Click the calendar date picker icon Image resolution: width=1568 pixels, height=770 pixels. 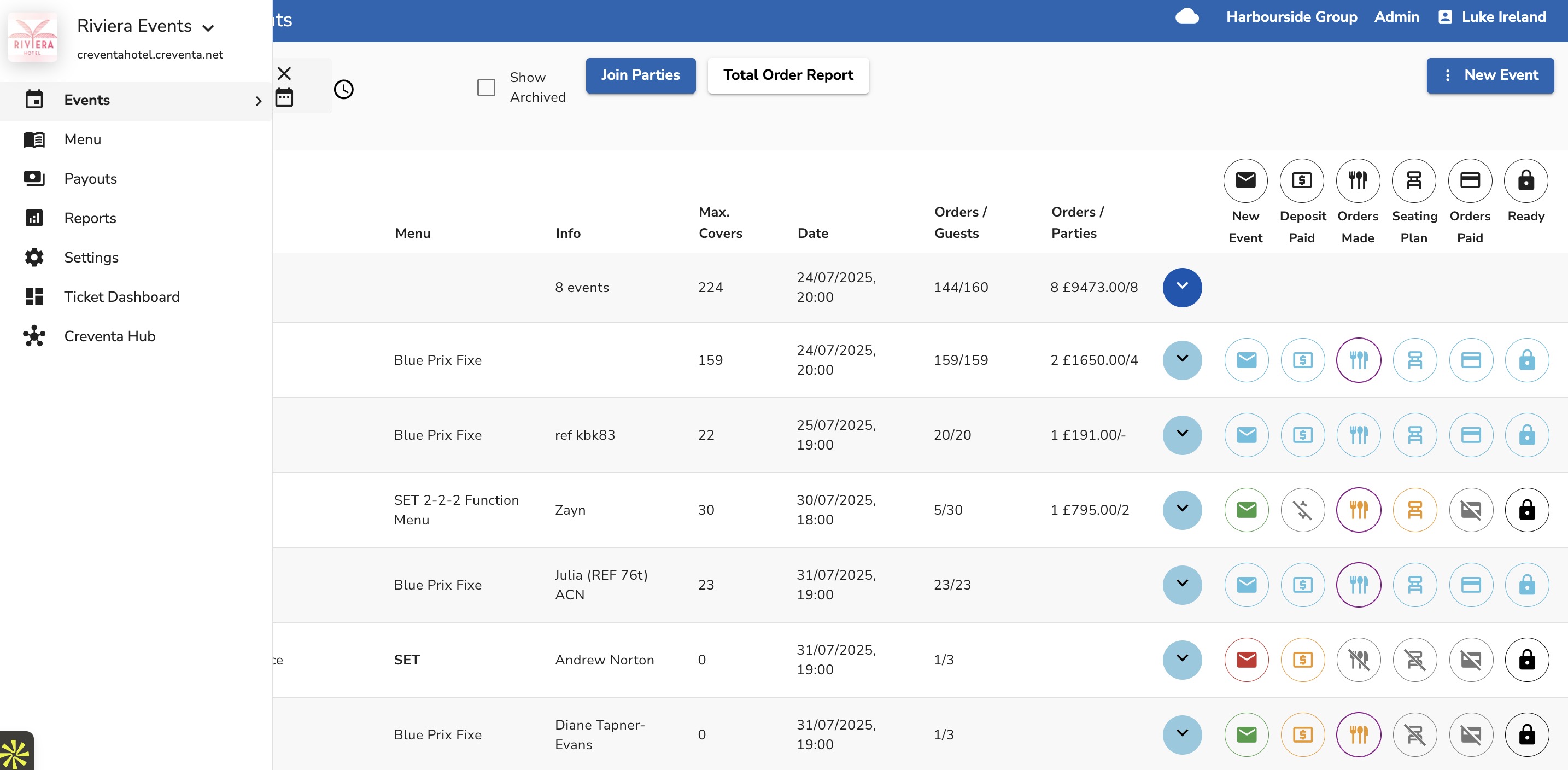(x=284, y=97)
